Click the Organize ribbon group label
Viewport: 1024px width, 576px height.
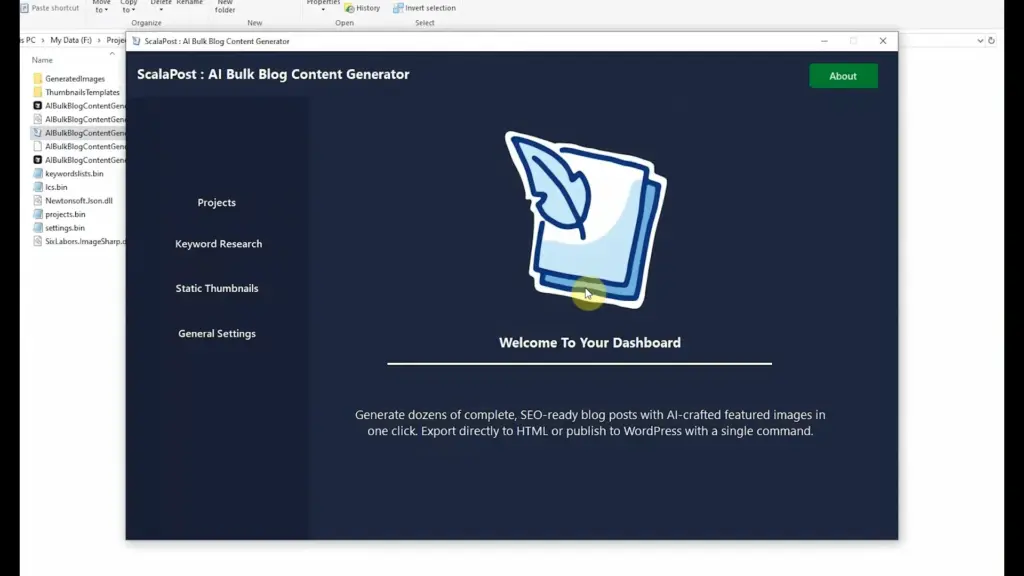click(x=146, y=22)
